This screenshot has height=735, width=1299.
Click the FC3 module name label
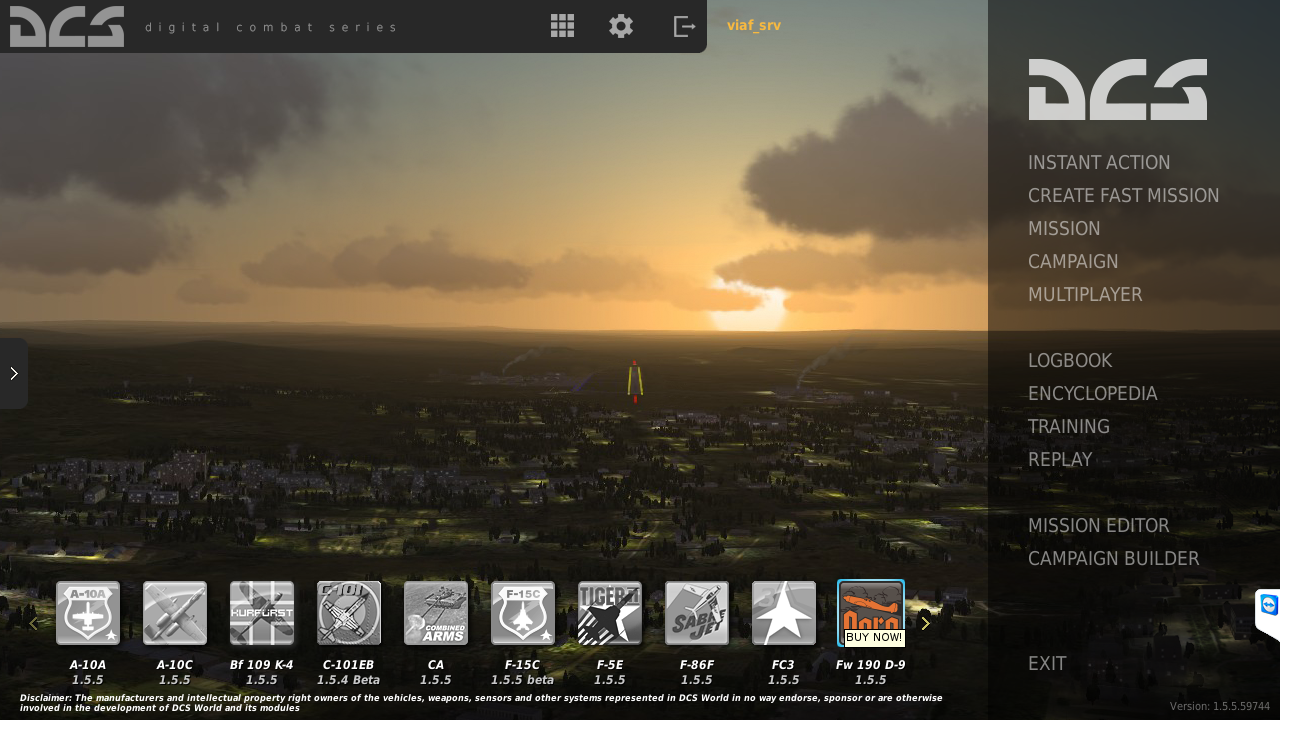coord(784,665)
